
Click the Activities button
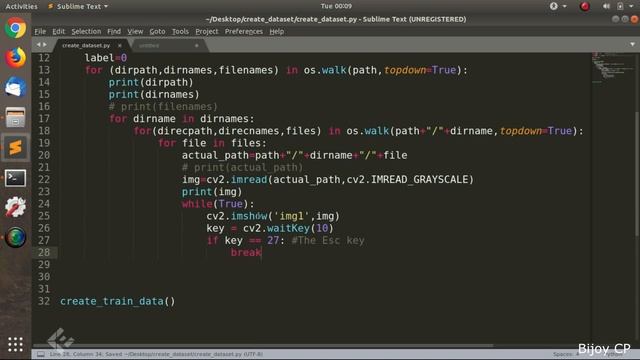(21, 6)
